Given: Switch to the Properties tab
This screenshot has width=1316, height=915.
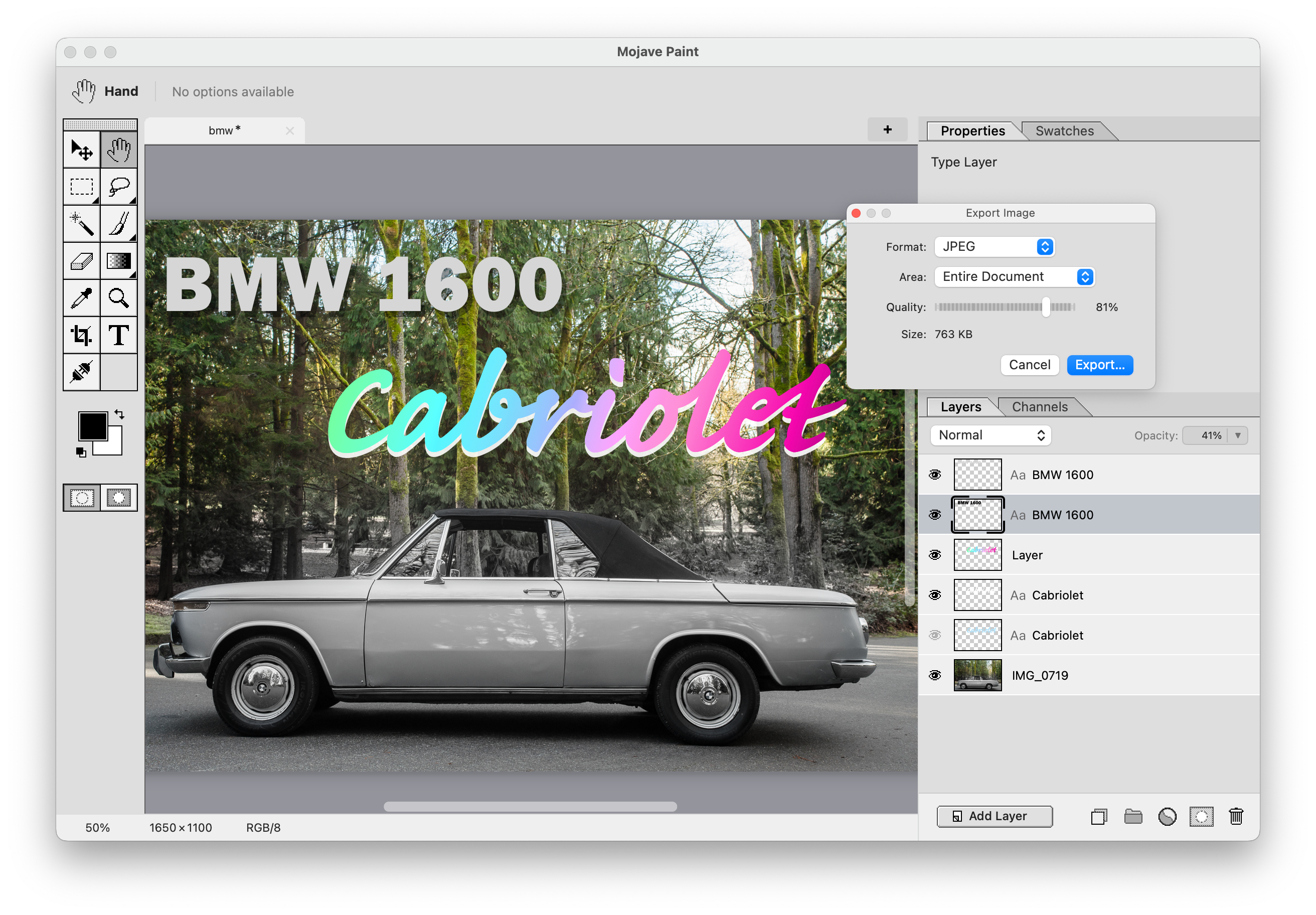Looking at the screenshot, I should tap(972, 131).
